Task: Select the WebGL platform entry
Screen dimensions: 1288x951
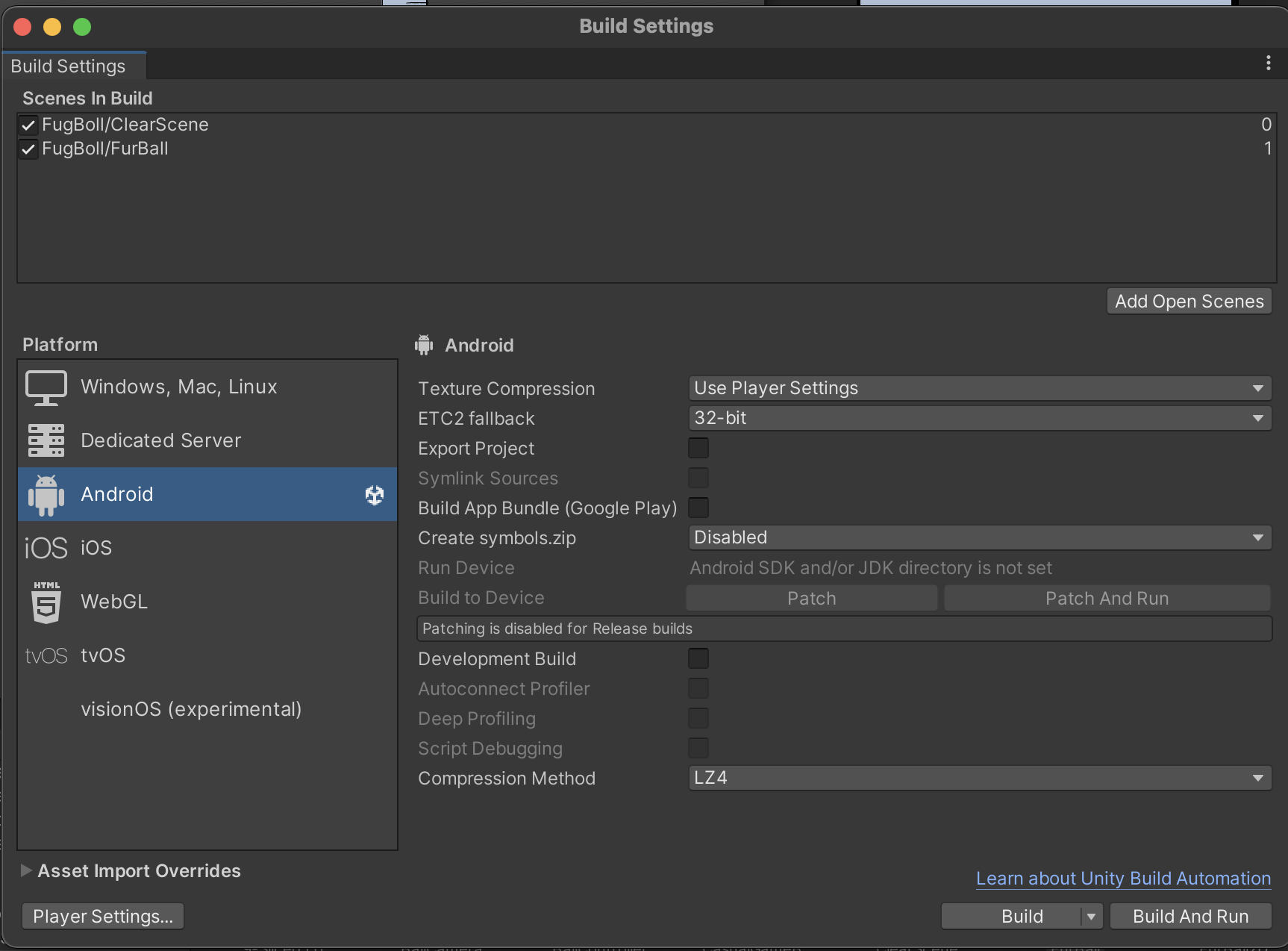Action: click(207, 602)
